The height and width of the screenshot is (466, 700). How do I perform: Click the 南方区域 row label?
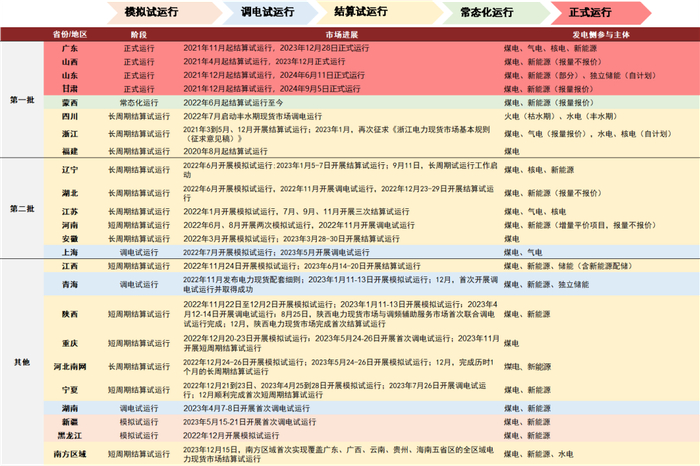[x=70, y=454]
